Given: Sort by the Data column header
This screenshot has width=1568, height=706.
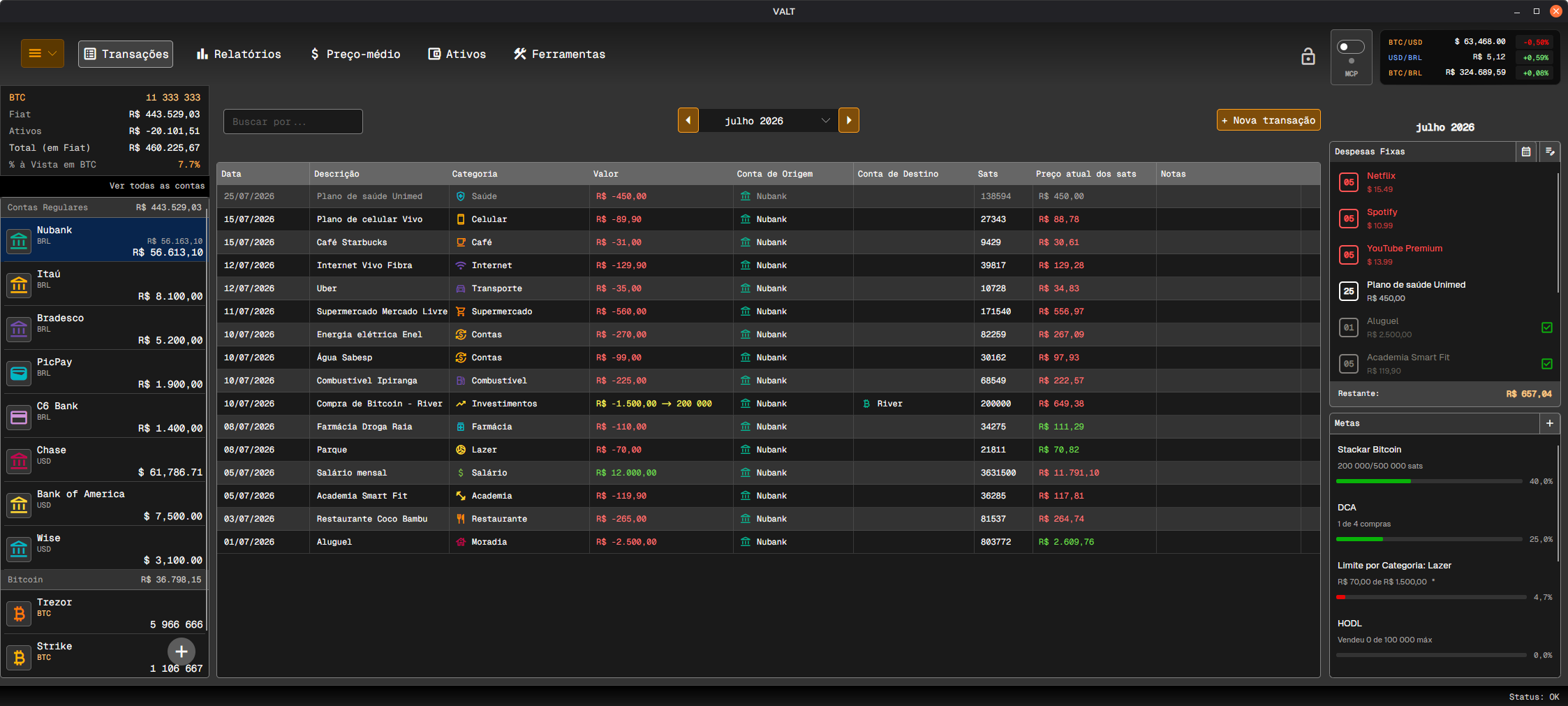Looking at the screenshot, I should 262,174.
